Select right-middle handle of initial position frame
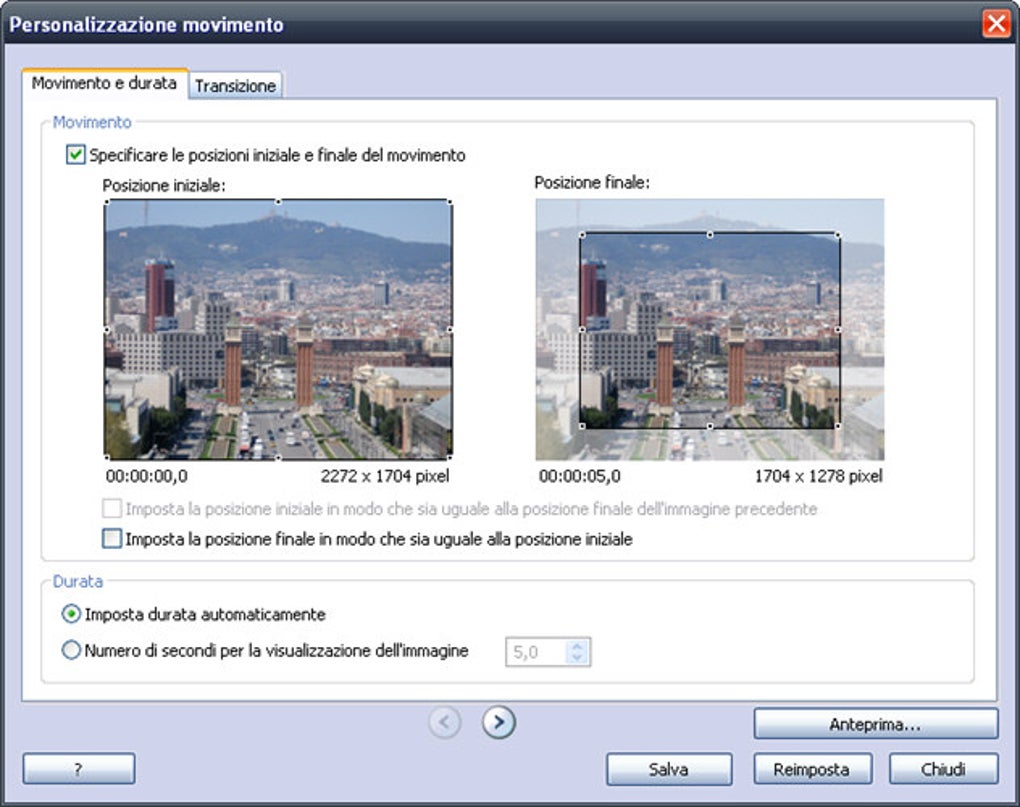The width and height of the screenshot is (1020, 807). pyautogui.click(x=450, y=330)
